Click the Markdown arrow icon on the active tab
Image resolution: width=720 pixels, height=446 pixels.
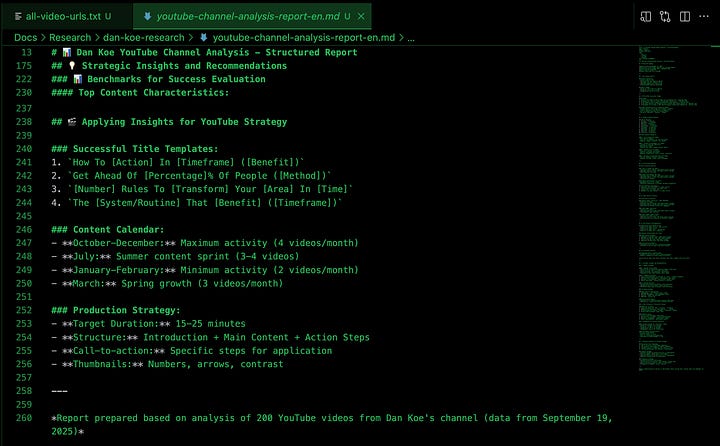click(147, 17)
